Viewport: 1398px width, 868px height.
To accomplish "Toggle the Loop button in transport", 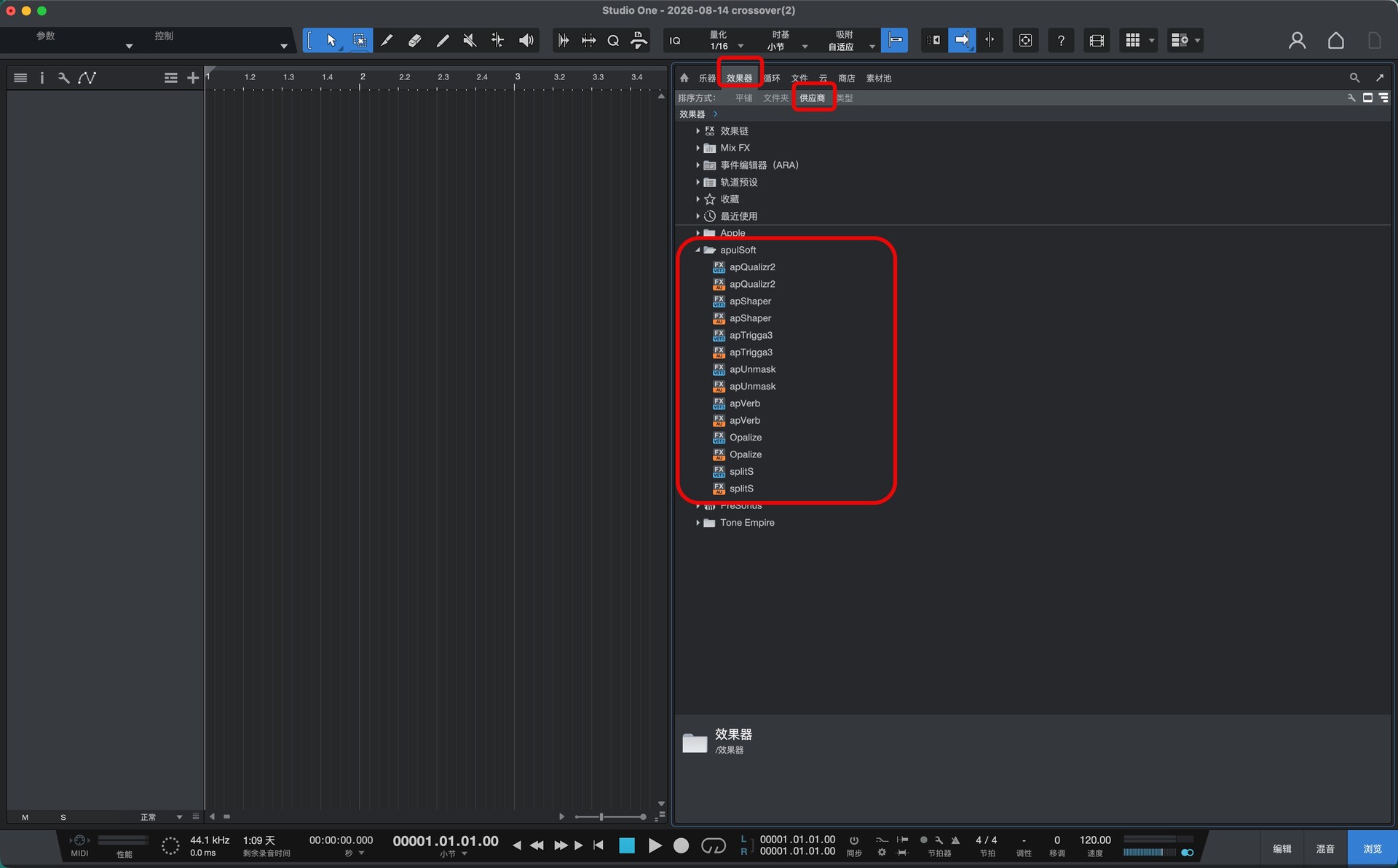I will pos(713,845).
